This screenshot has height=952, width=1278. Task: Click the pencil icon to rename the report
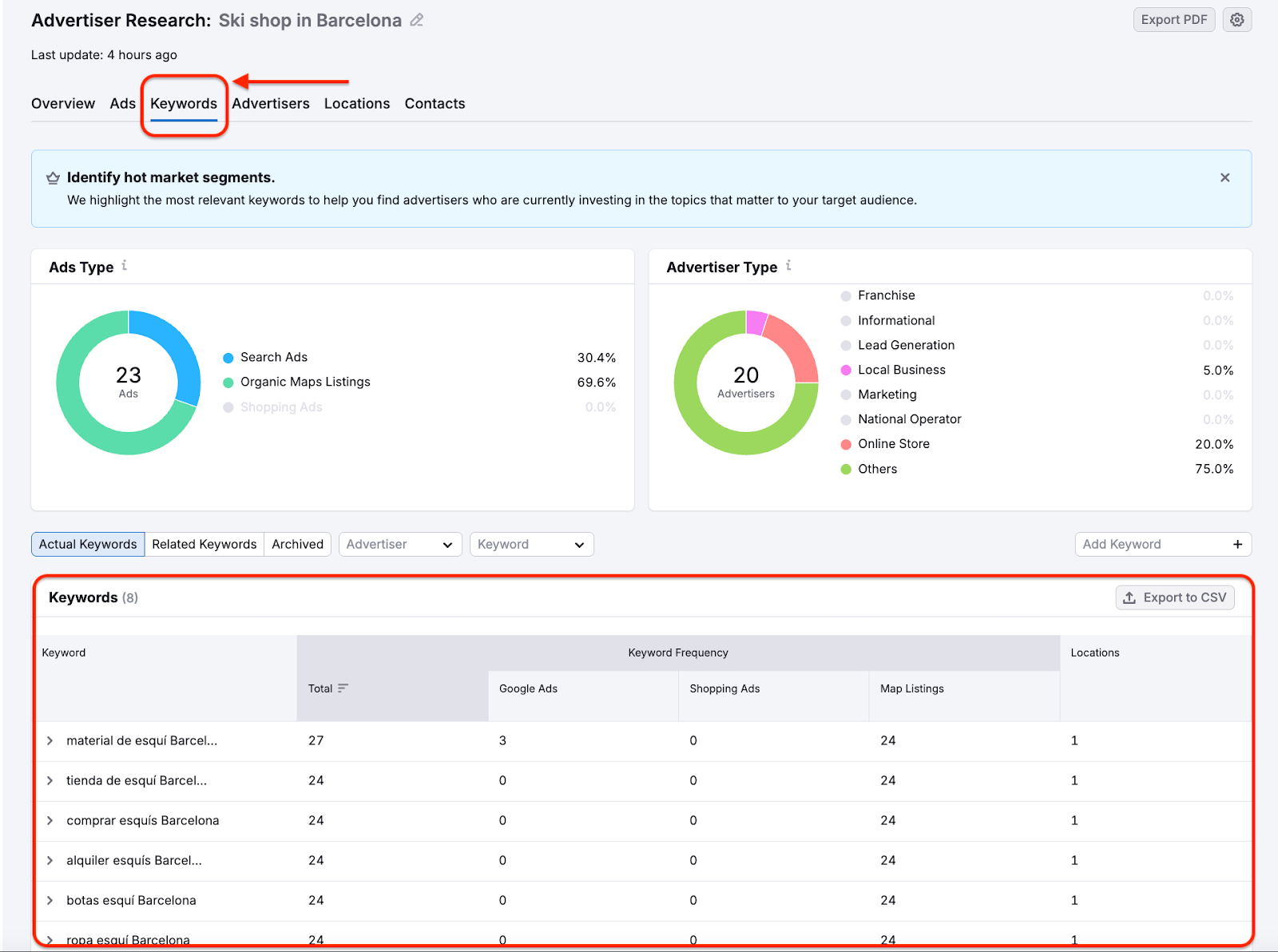coord(416,20)
